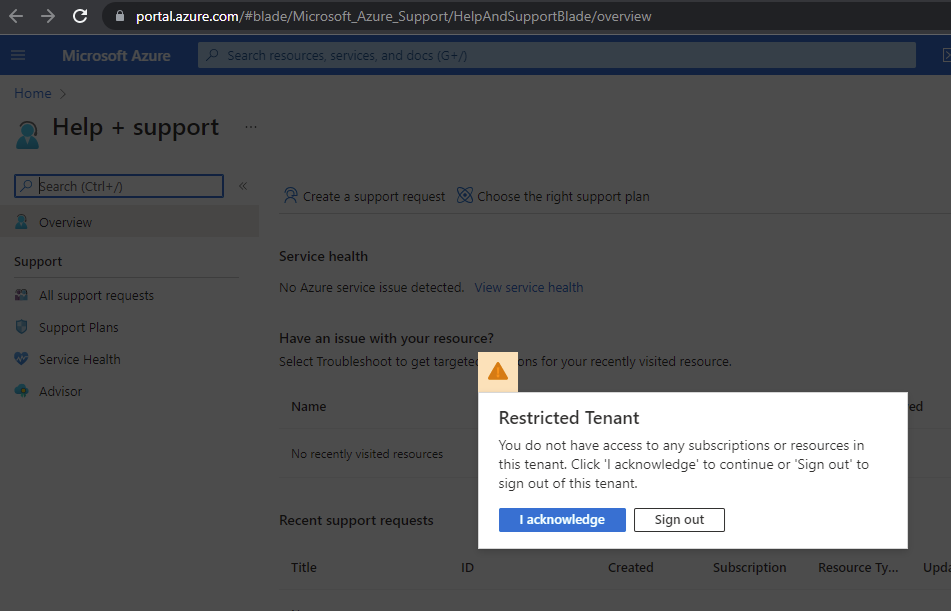Open View service health link

[x=528, y=287]
